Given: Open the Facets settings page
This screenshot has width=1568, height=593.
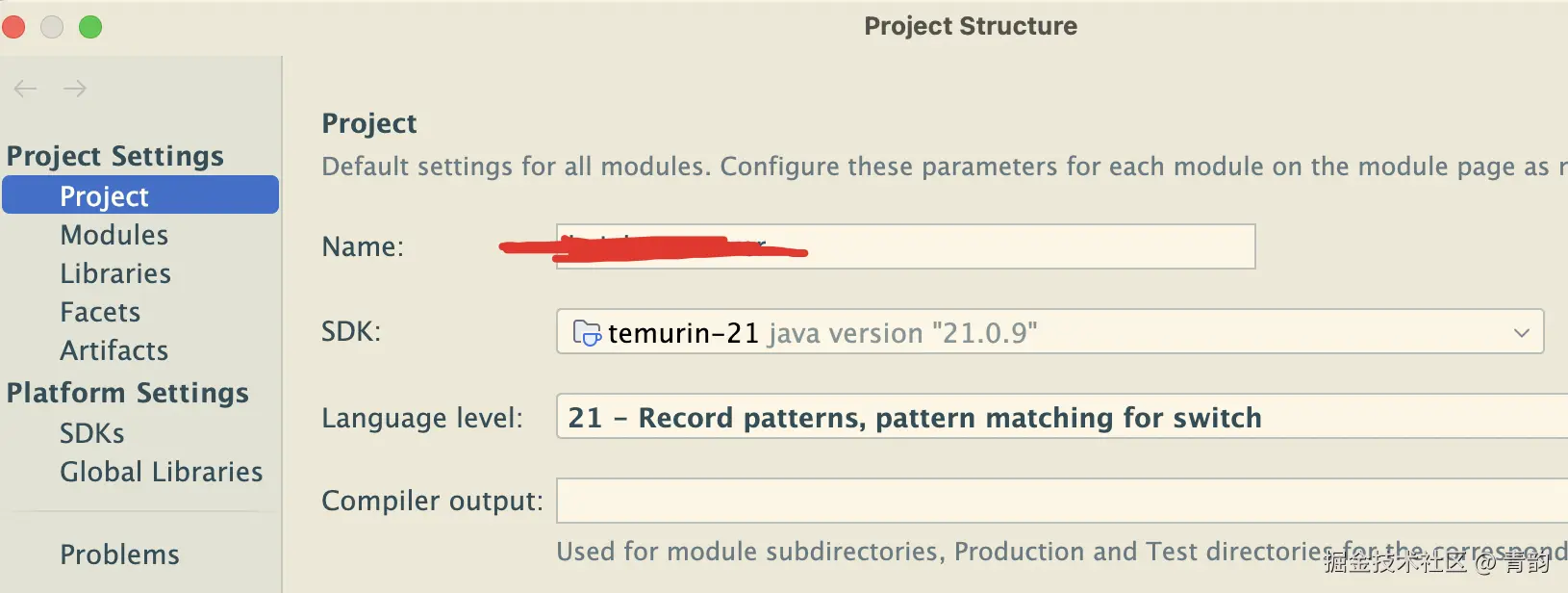Looking at the screenshot, I should (100, 312).
